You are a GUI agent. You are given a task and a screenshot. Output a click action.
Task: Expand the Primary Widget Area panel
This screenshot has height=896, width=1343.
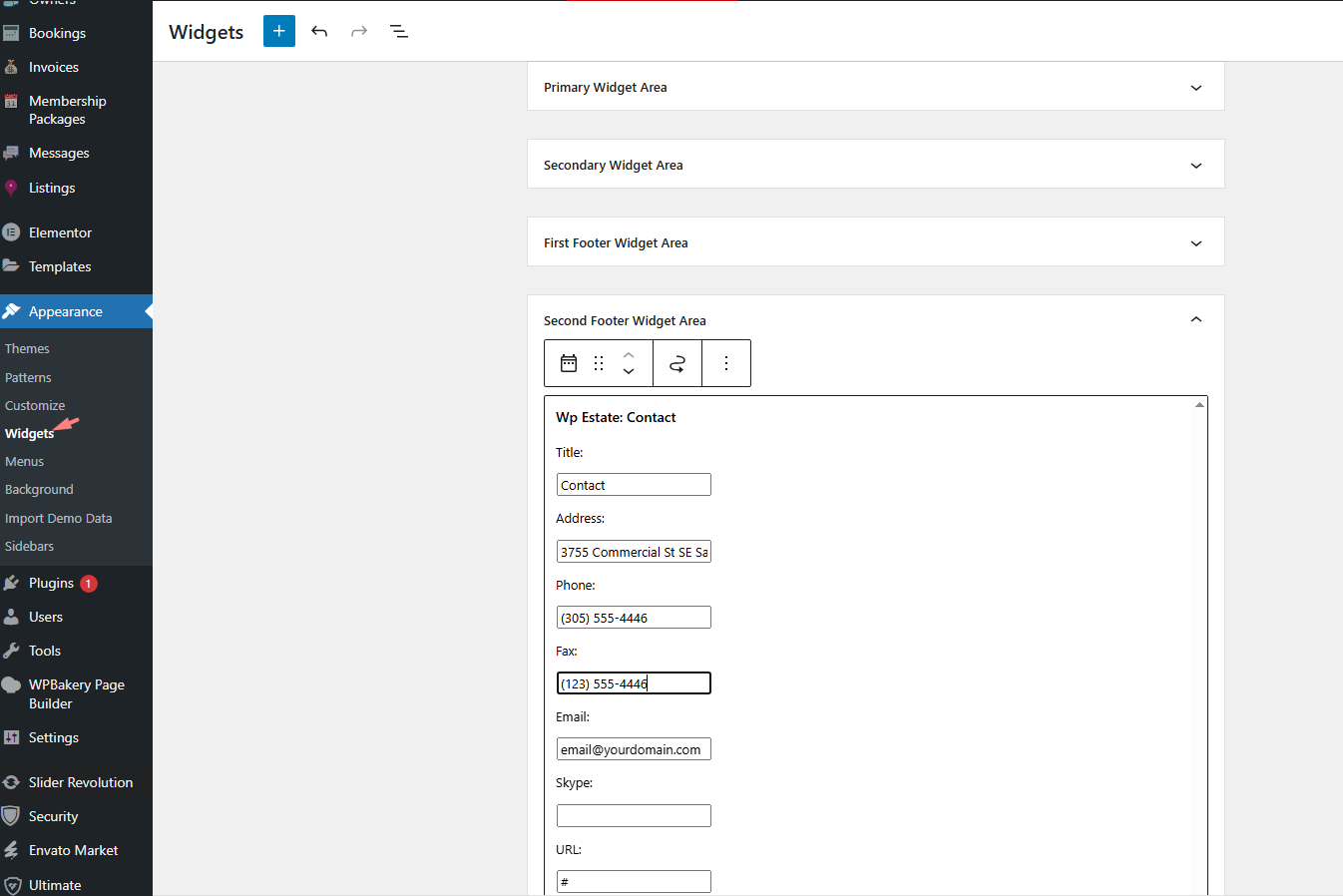[x=1195, y=88]
